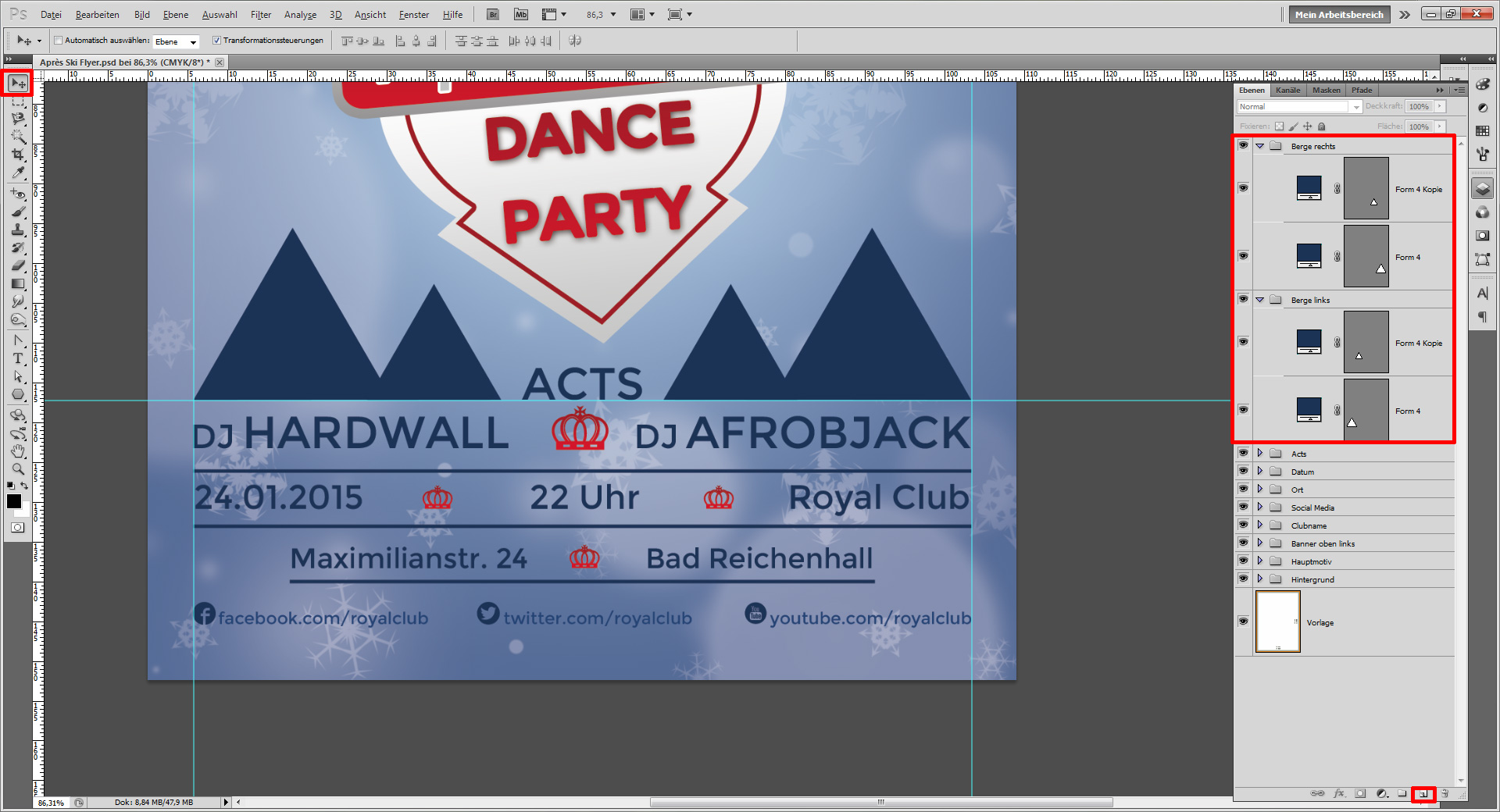This screenshot has height=812, width=1500.
Task: Select the Horizontal Type tool
Action: click(x=17, y=358)
